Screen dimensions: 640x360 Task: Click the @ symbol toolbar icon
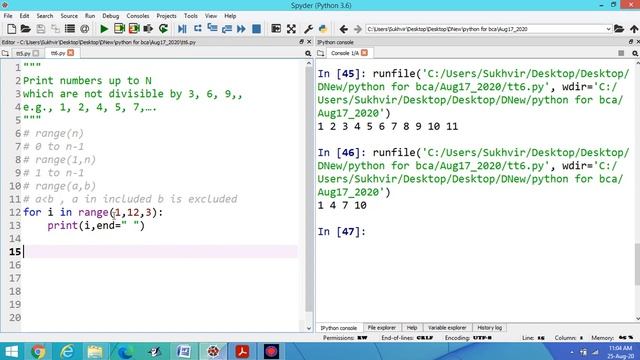click(84, 29)
